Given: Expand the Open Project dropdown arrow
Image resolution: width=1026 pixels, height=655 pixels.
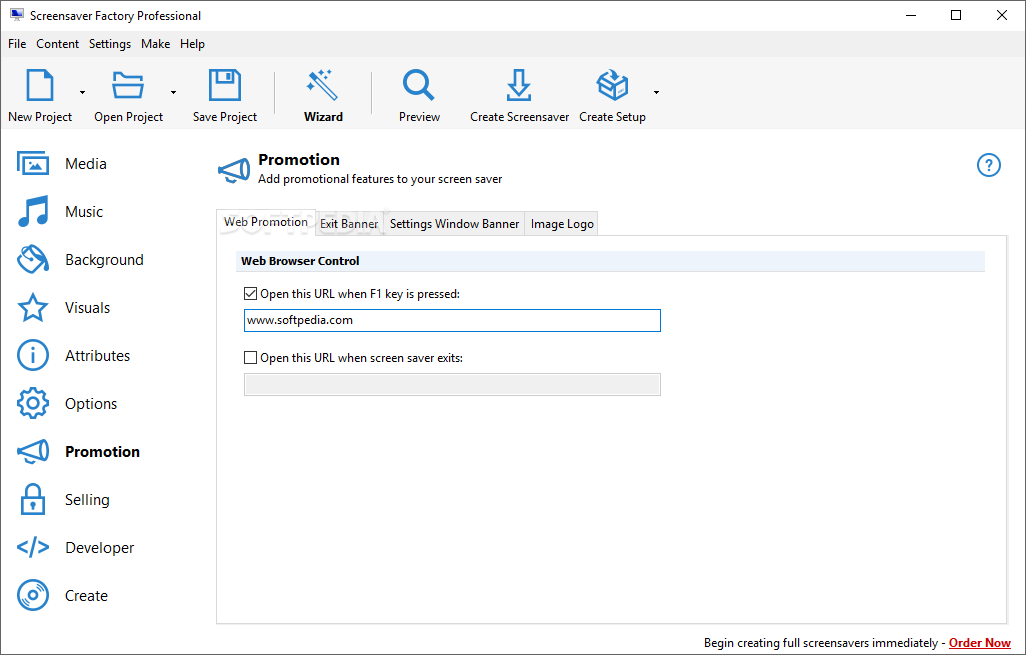Looking at the screenshot, I should click(x=173, y=92).
